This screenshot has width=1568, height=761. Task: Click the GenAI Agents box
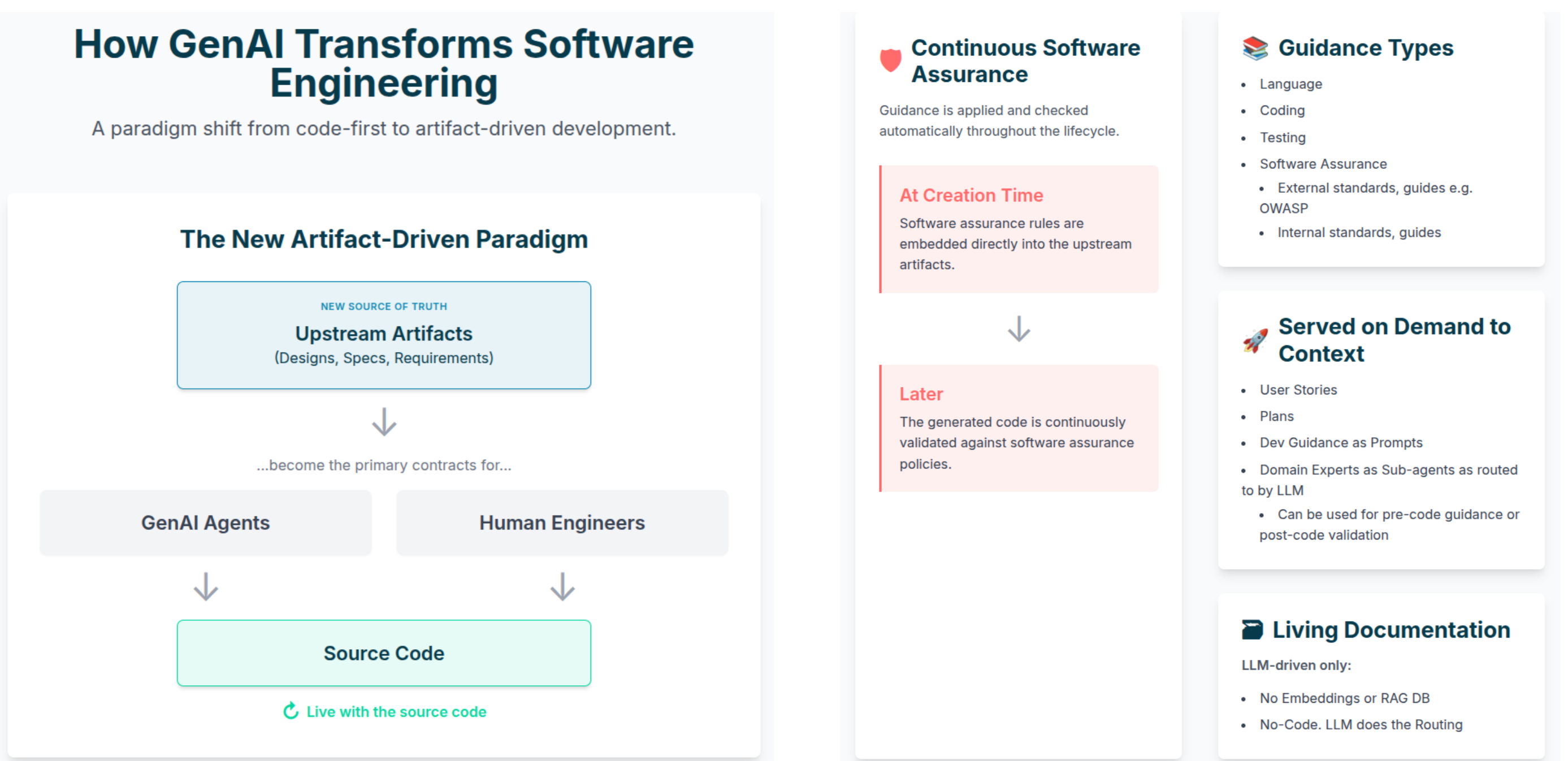[x=206, y=523]
